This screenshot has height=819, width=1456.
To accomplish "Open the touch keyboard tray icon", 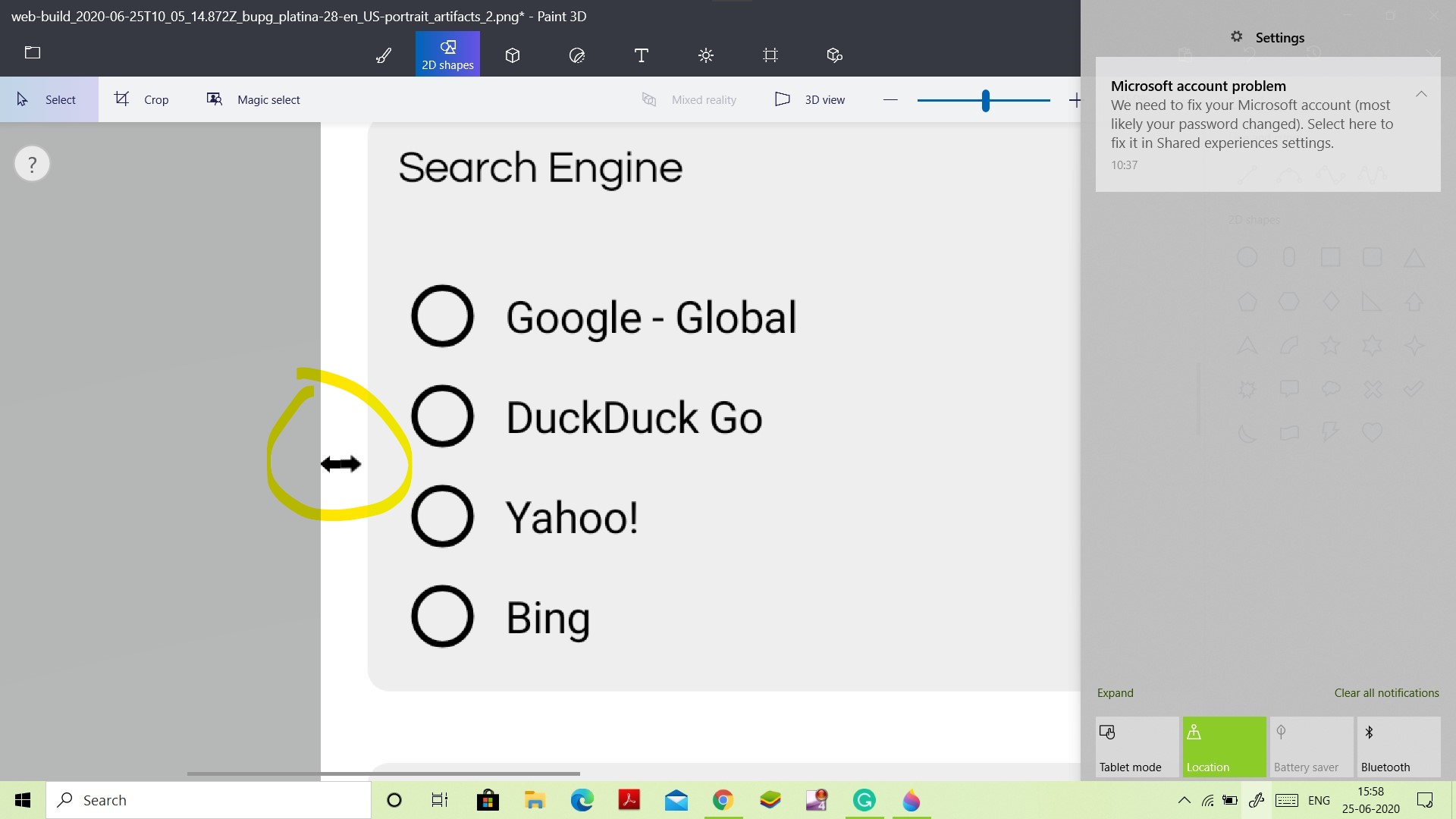I will [1287, 800].
